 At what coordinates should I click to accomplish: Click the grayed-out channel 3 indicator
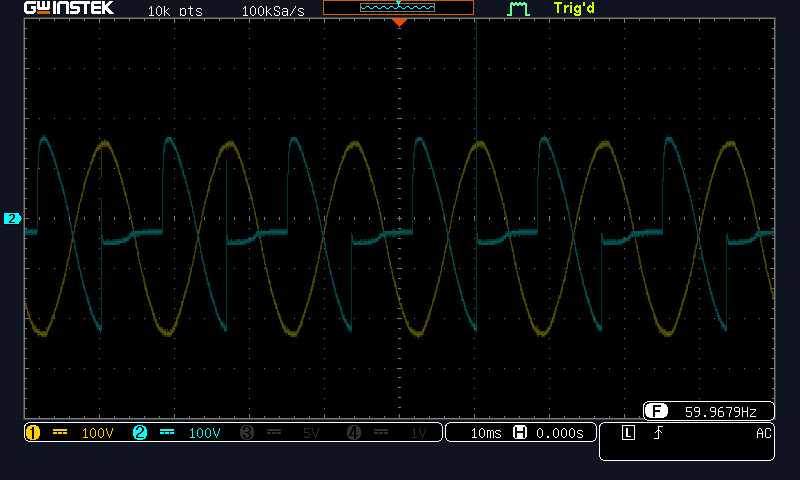point(247,433)
